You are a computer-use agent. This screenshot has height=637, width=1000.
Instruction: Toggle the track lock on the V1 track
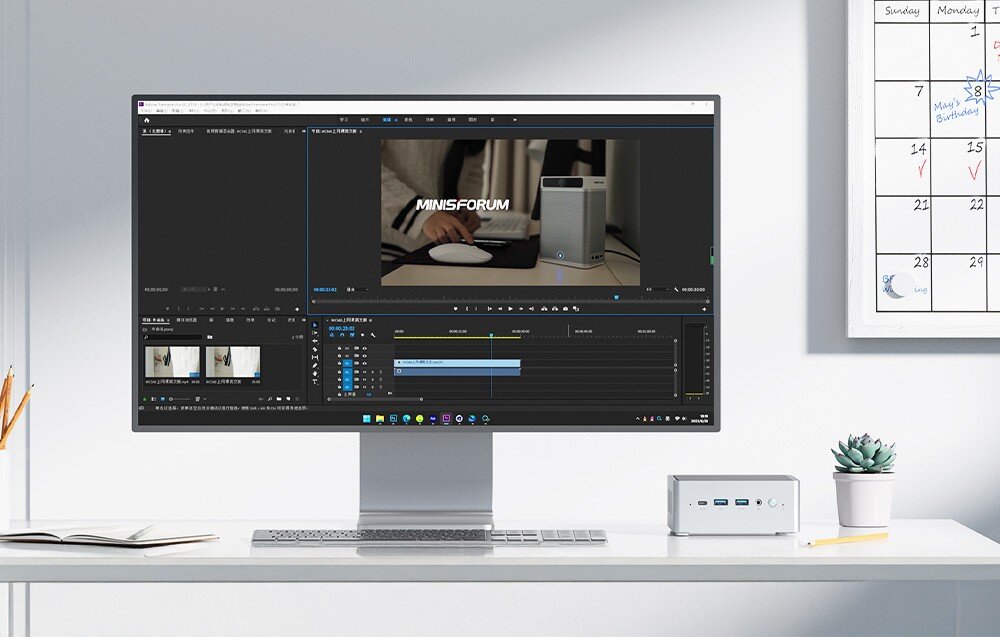[x=339, y=361]
